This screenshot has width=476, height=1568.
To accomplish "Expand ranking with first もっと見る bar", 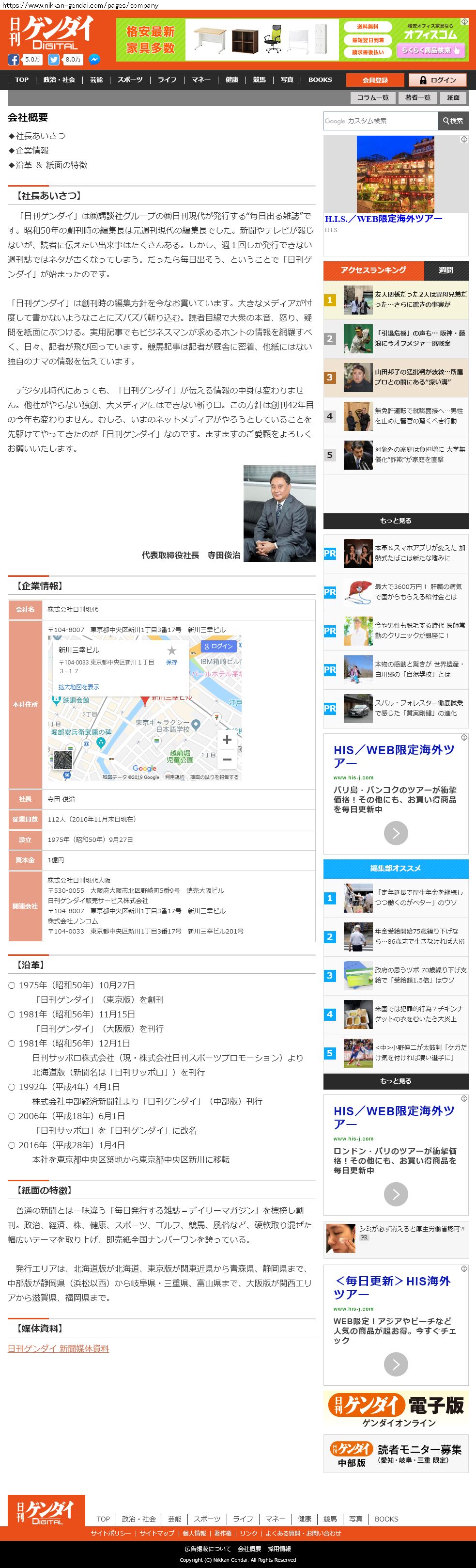I will (x=396, y=521).
